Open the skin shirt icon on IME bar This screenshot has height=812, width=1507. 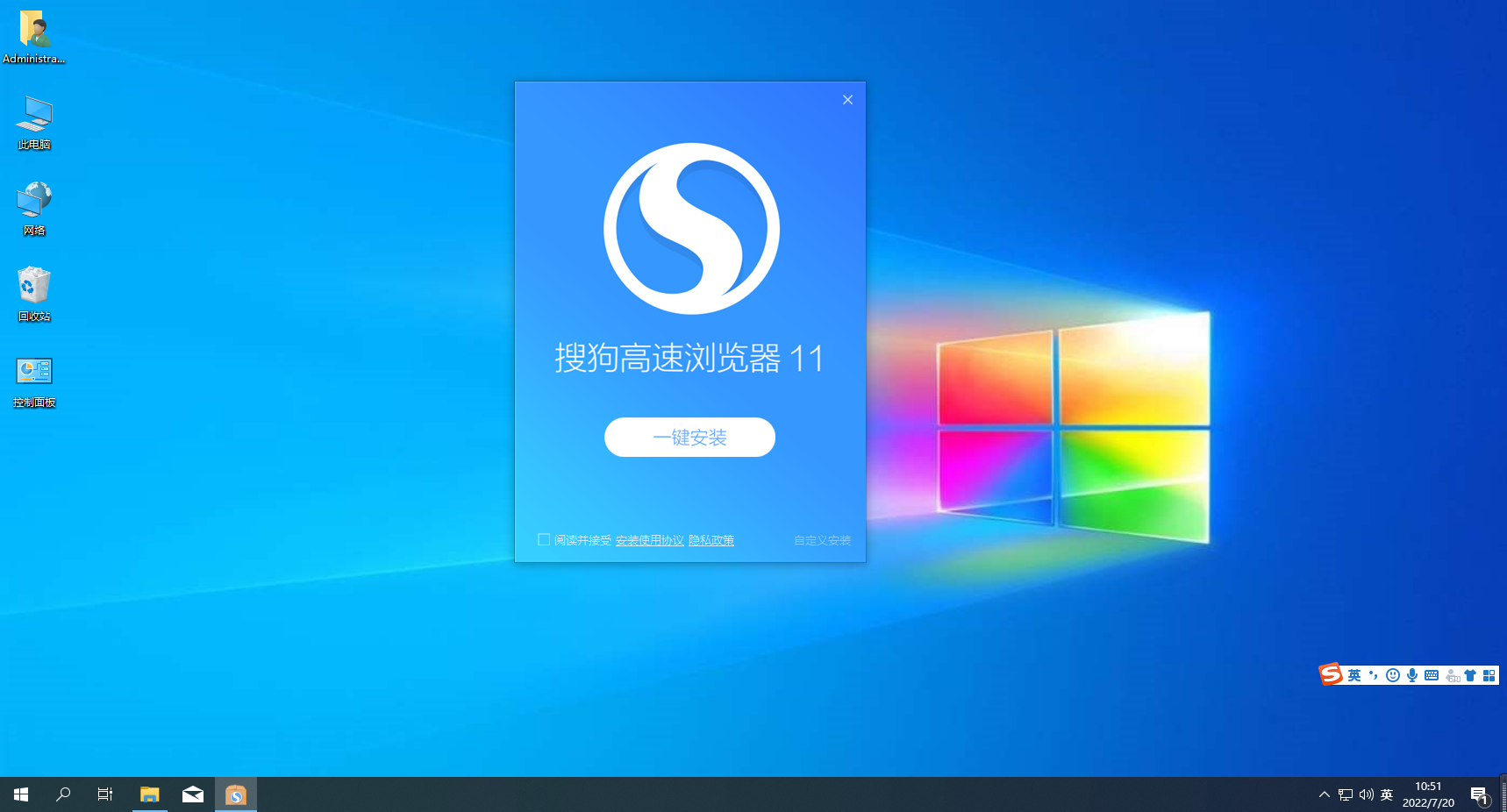(1470, 675)
